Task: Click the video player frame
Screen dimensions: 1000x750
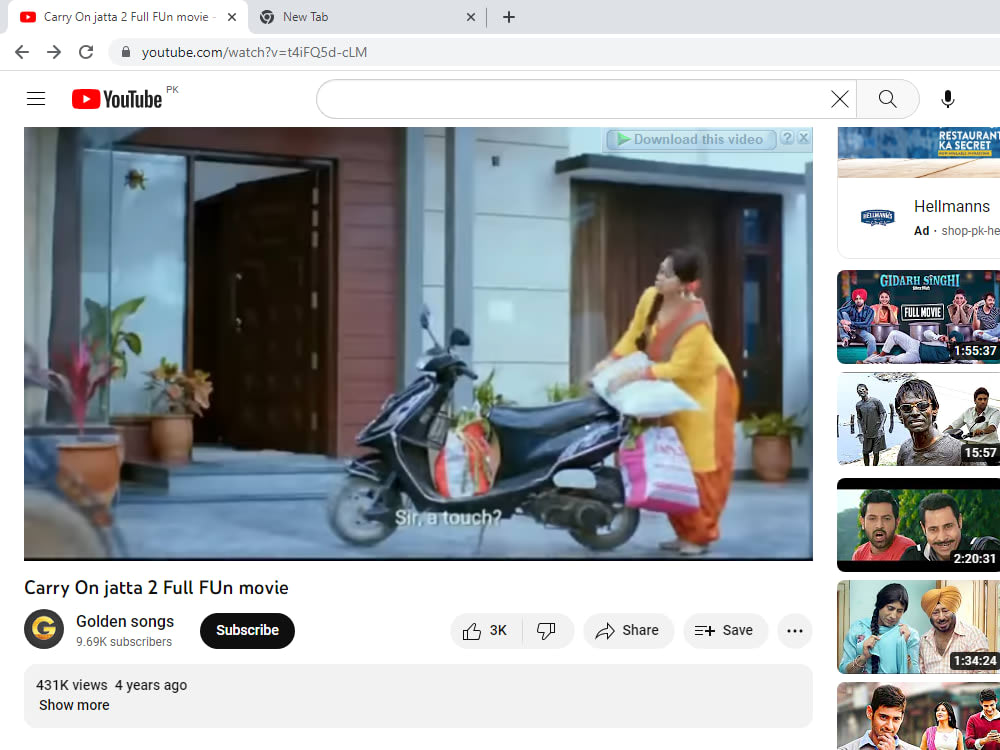Action: [418, 344]
